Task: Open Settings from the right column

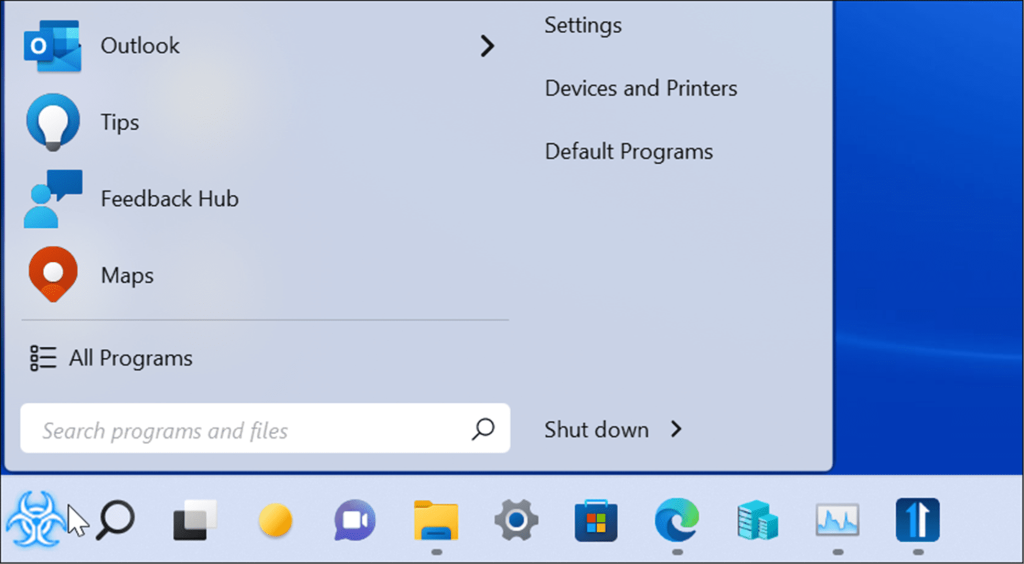Action: click(x=583, y=25)
